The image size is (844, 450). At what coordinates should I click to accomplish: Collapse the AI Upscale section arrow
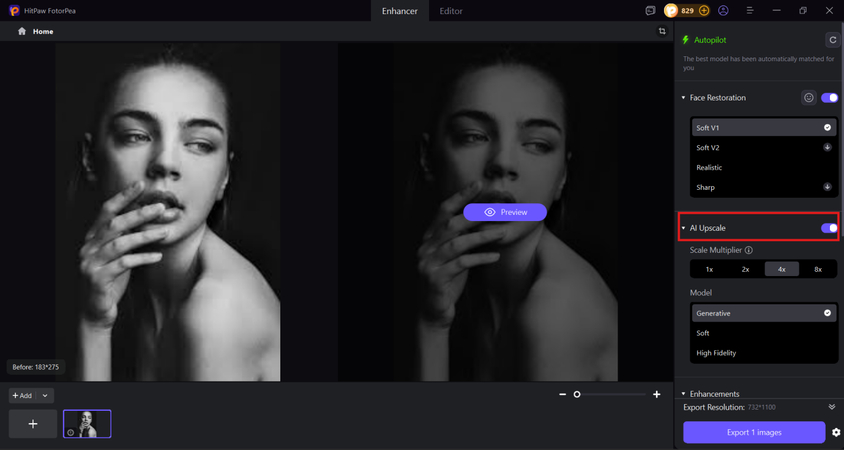pyautogui.click(x=684, y=228)
